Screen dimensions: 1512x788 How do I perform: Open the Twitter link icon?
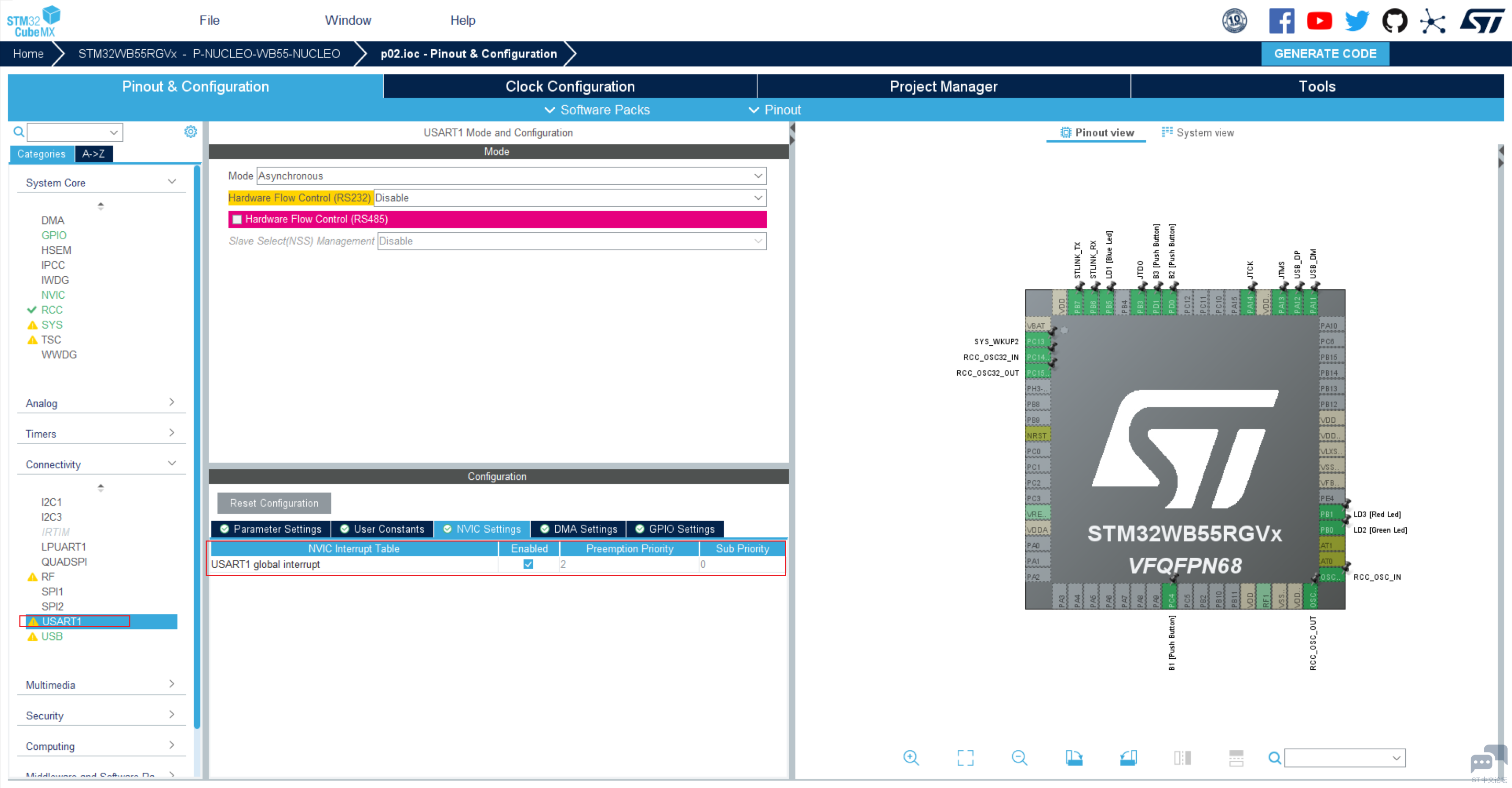tap(1357, 21)
